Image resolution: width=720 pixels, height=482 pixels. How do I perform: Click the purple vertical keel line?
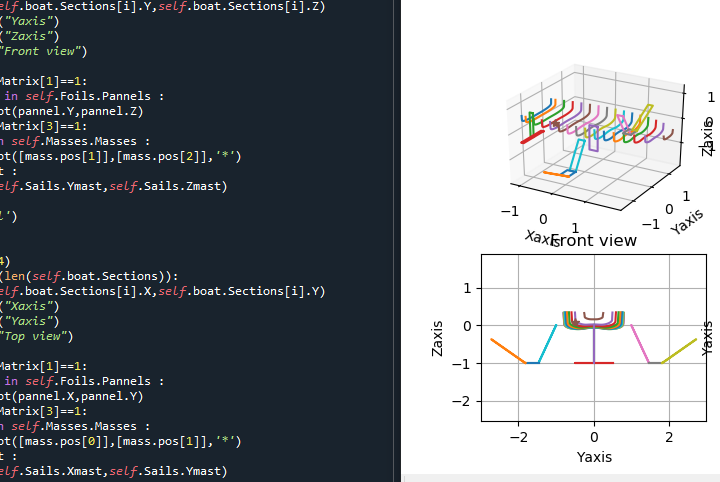tap(594, 345)
